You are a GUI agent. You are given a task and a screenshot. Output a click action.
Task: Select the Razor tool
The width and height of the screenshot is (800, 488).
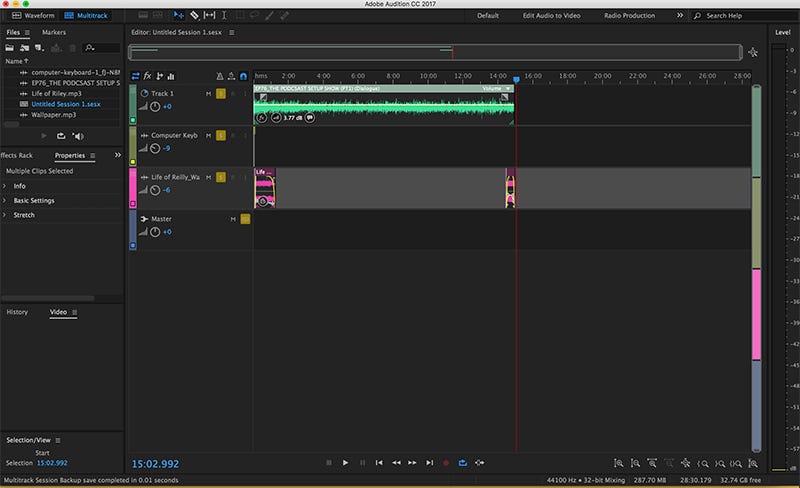tap(194, 15)
